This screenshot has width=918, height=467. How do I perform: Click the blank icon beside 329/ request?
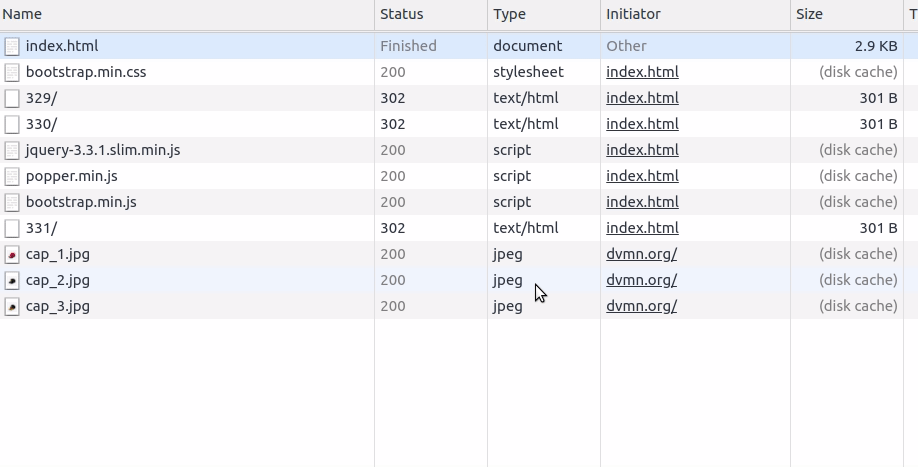pos(12,98)
